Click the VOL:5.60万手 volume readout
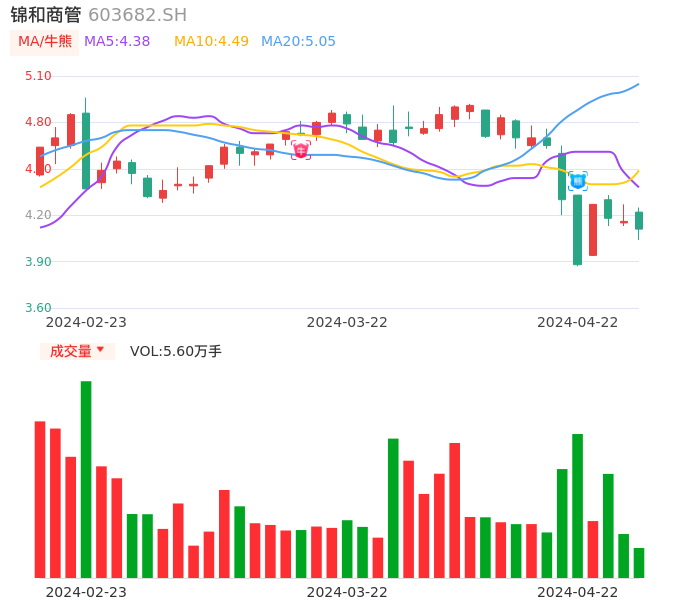 point(176,351)
